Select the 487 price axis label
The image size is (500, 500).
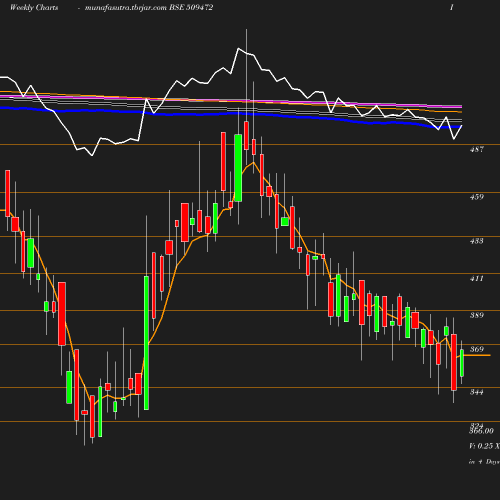pos(477,149)
